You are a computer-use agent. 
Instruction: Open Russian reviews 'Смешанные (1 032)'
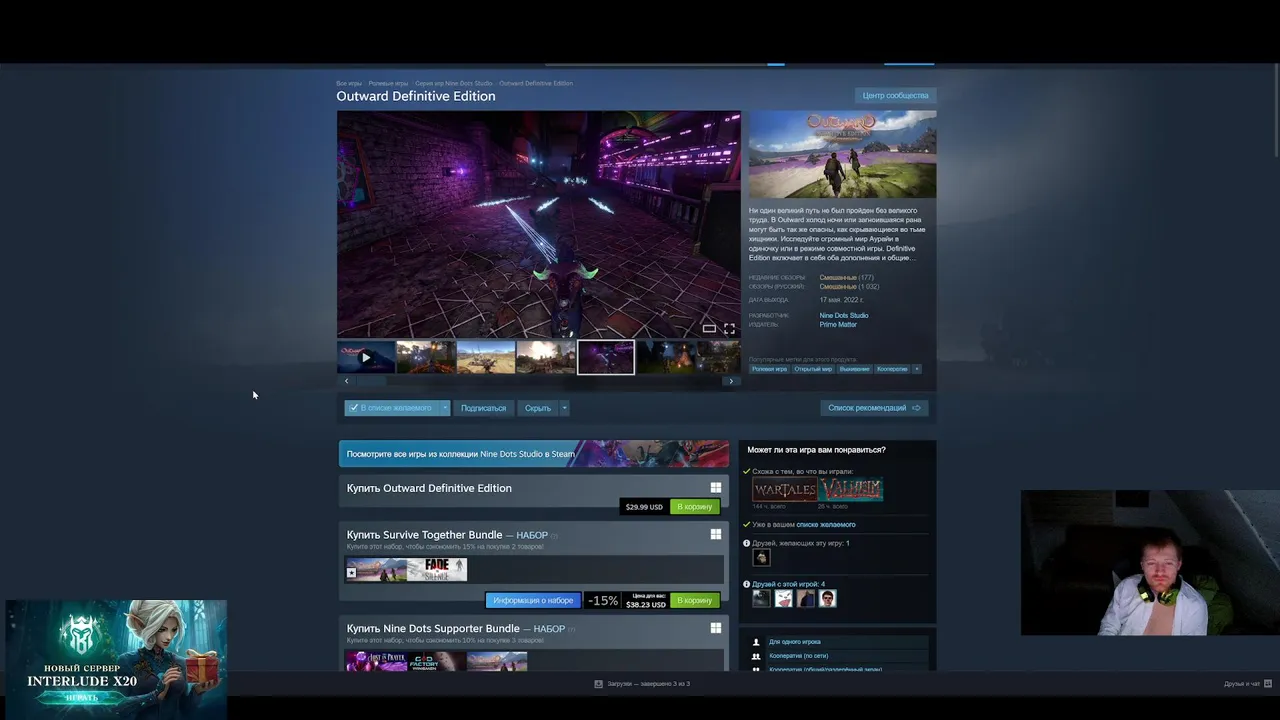tap(849, 287)
